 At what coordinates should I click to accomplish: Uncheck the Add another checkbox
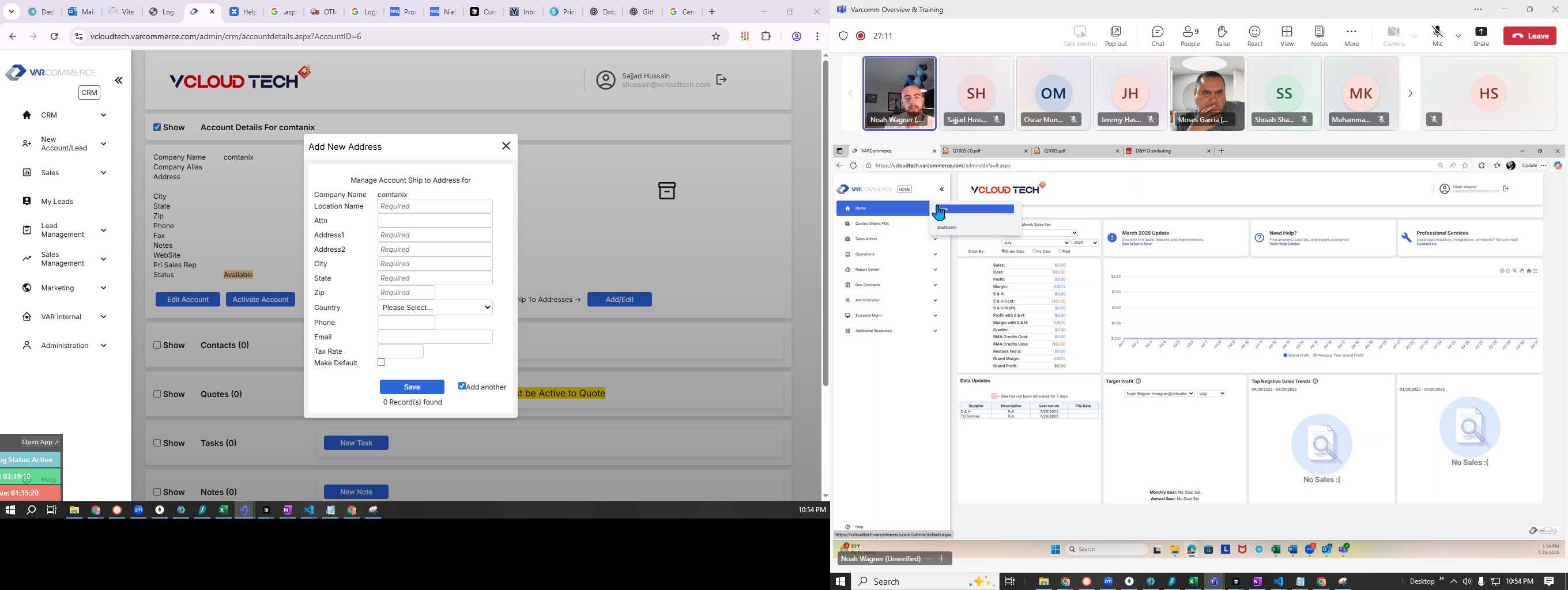[x=462, y=385]
